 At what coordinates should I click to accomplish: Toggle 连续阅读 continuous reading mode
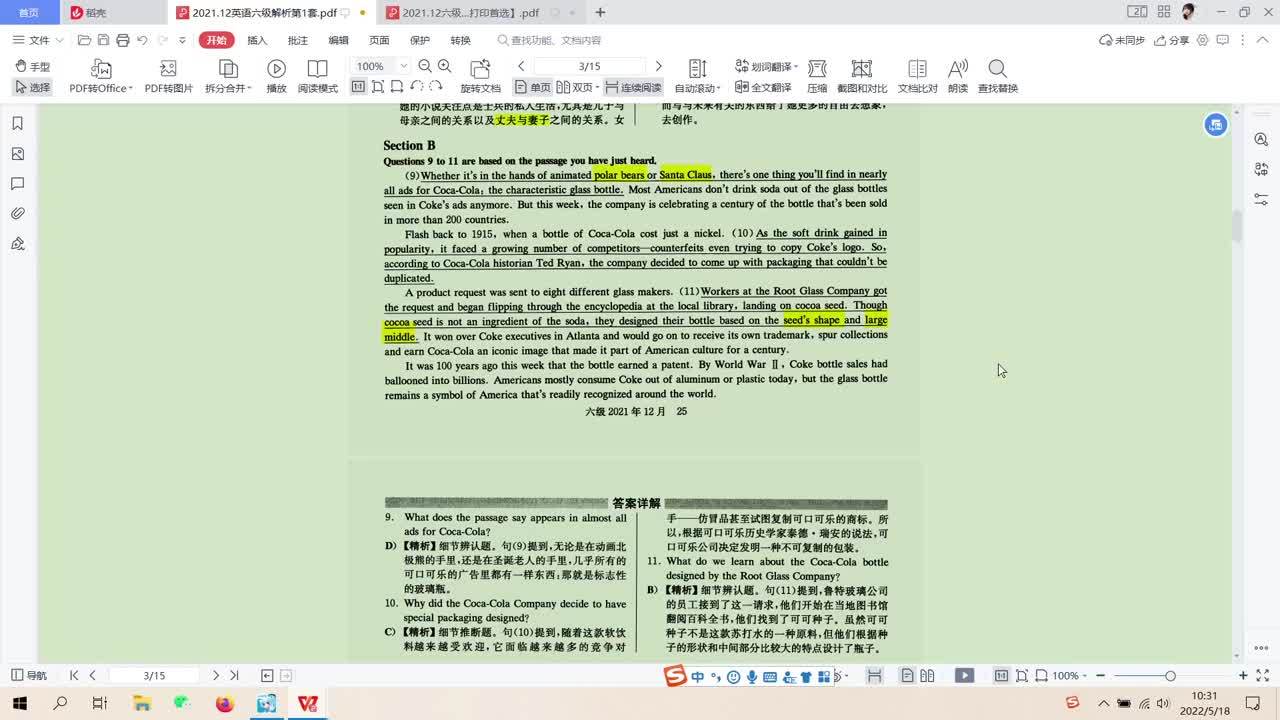point(633,88)
